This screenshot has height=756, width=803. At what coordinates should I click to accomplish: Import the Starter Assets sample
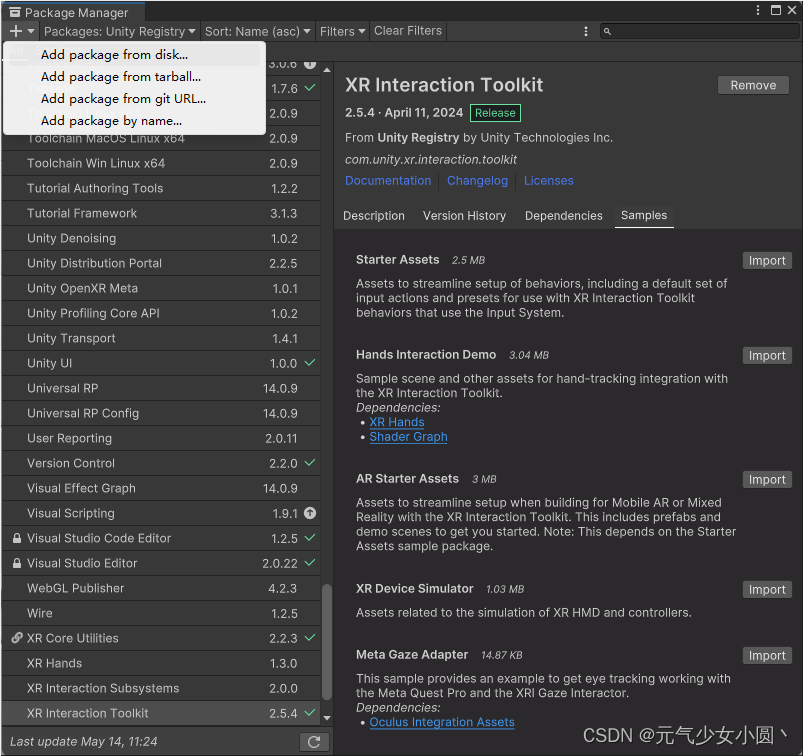tap(767, 261)
